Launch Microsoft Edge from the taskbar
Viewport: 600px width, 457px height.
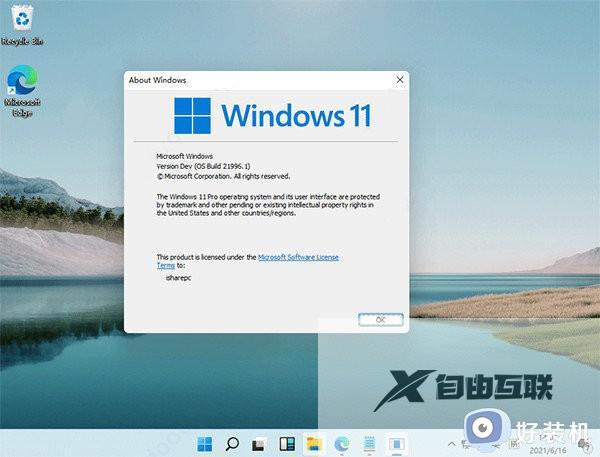click(342, 444)
